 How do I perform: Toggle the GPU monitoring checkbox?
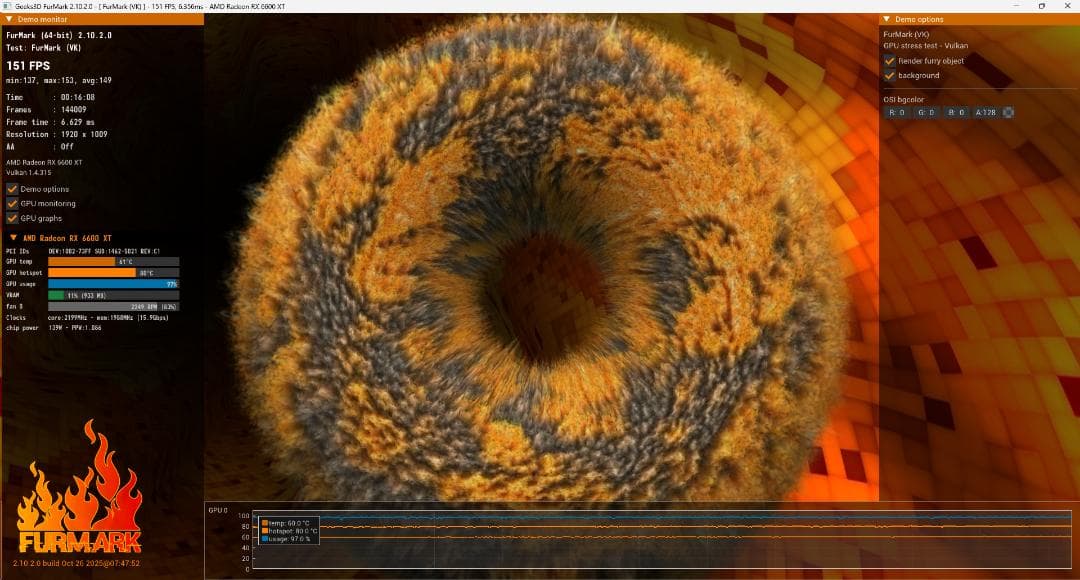(12, 203)
